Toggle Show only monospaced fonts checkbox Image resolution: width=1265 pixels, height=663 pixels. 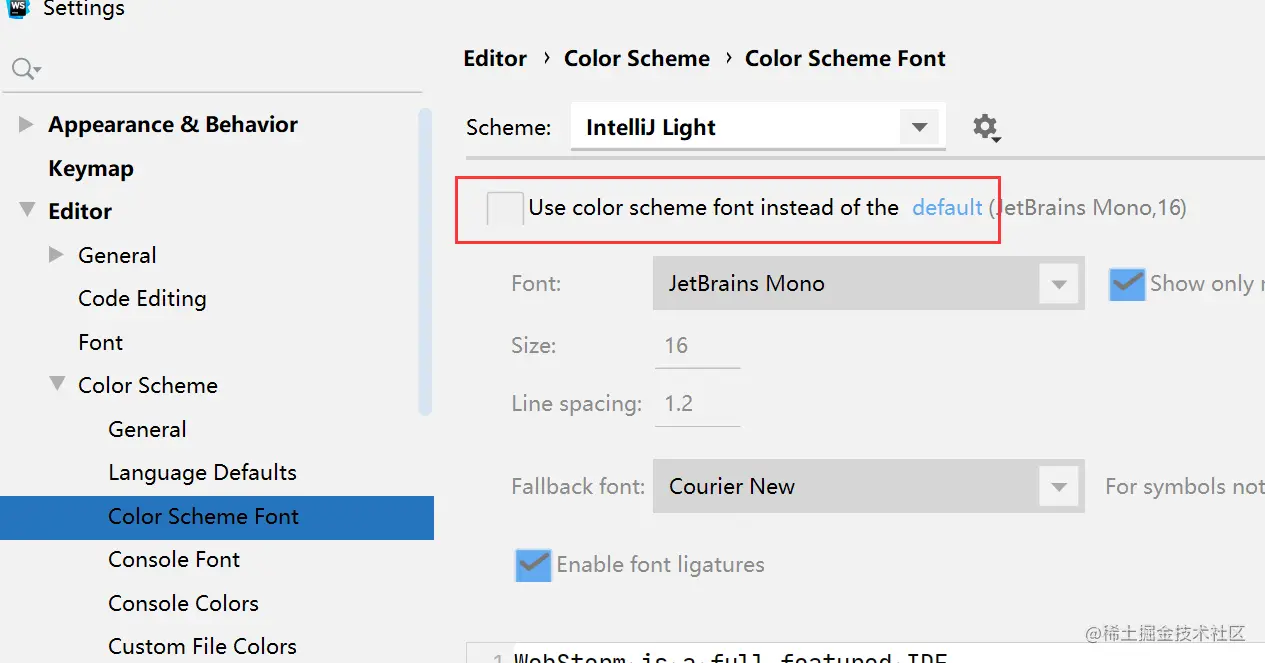pyautogui.click(x=1127, y=284)
